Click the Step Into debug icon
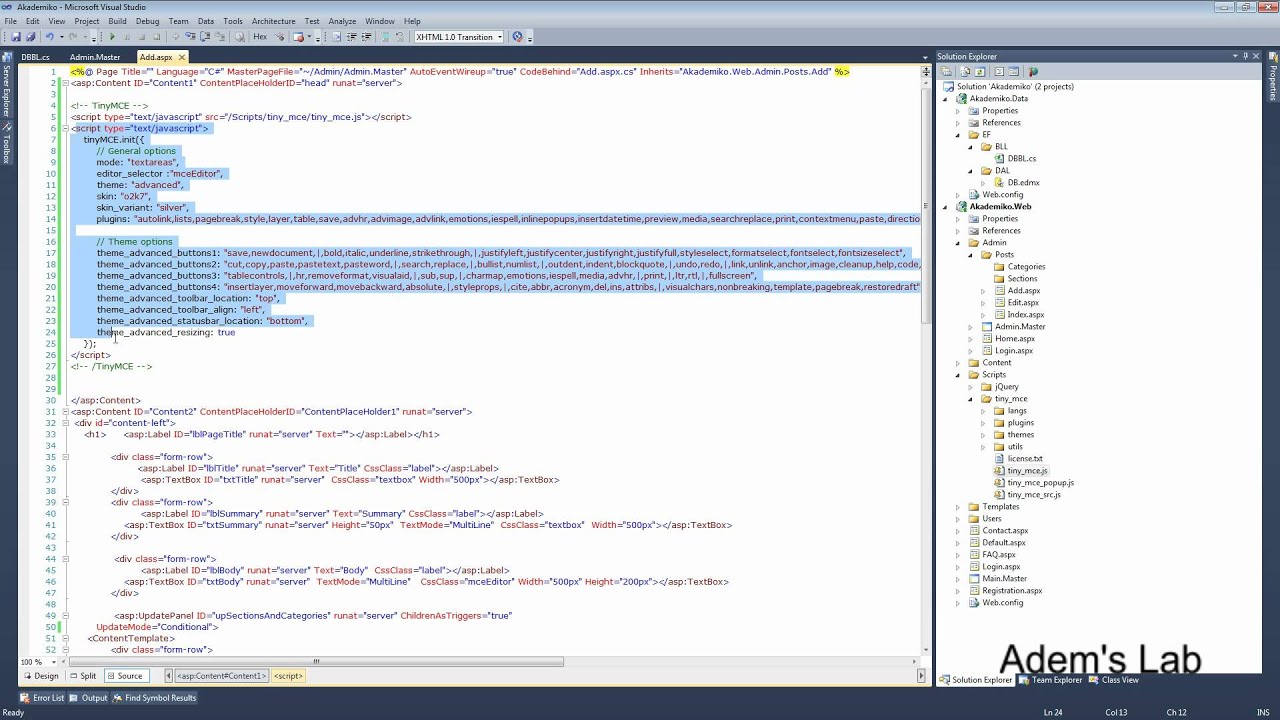 tap(190, 37)
